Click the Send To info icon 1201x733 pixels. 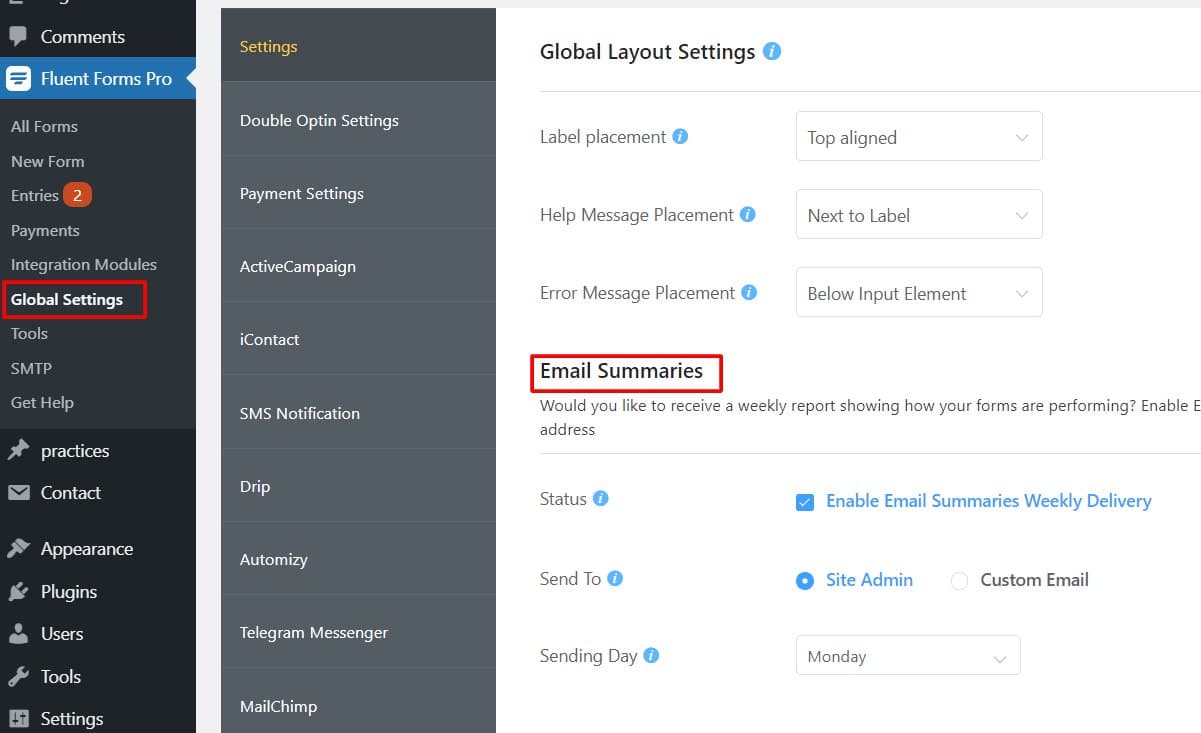[x=615, y=578]
